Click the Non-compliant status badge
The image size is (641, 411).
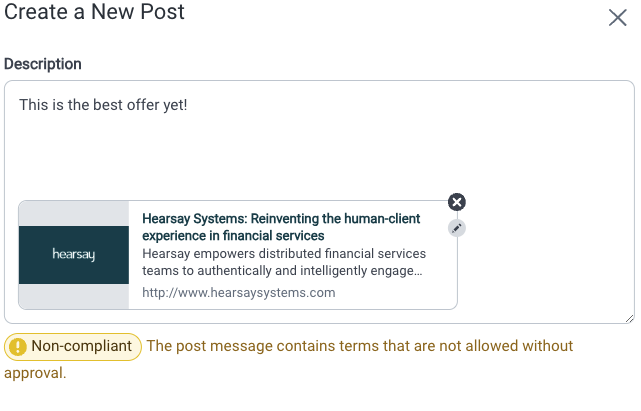tap(73, 347)
